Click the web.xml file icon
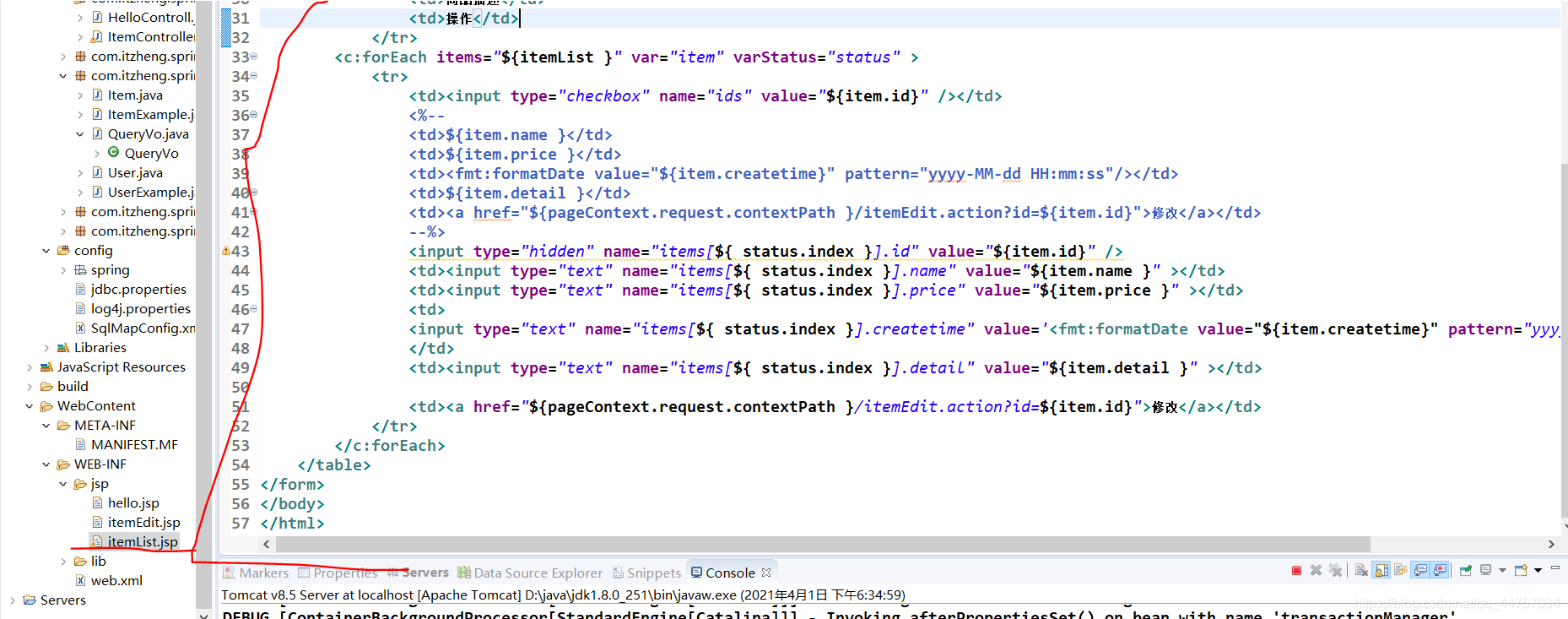 (81, 580)
